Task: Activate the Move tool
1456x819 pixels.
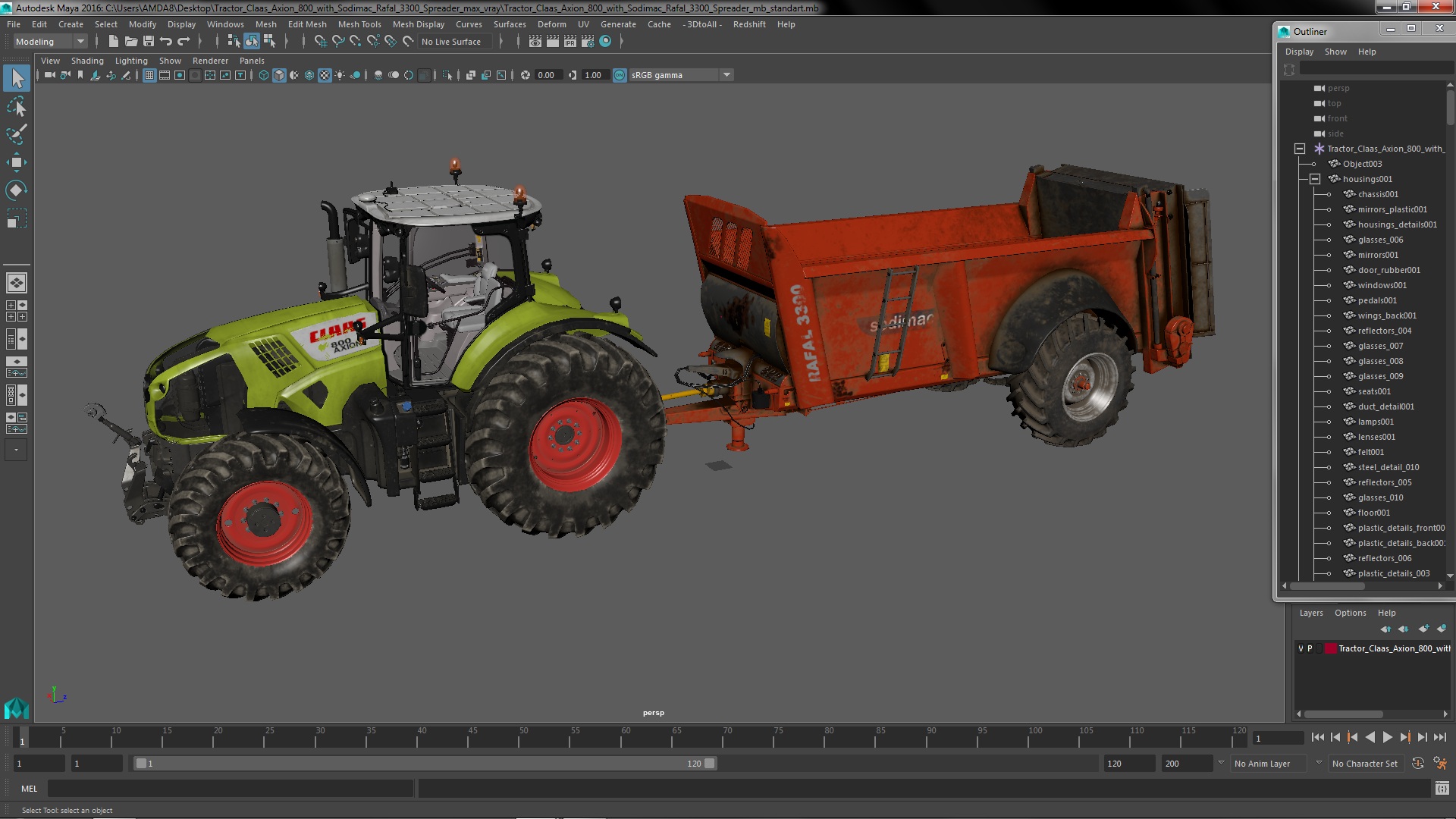Action: pos(17,162)
